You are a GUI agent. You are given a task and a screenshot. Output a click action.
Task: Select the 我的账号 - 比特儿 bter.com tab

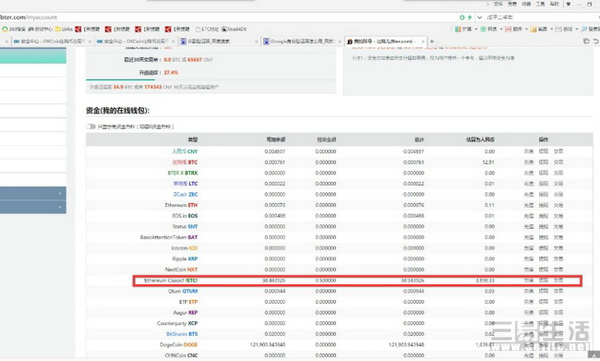click(385, 41)
